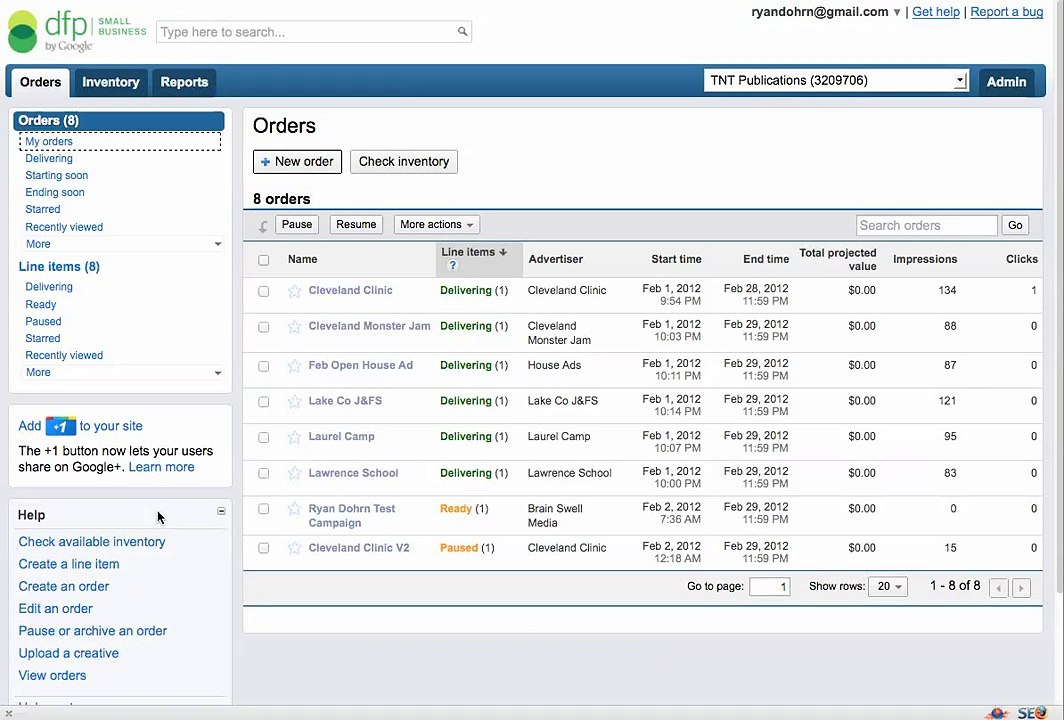Check the Cleveland Clinic V2 checkbox
The height and width of the screenshot is (720, 1064).
(263, 548)
